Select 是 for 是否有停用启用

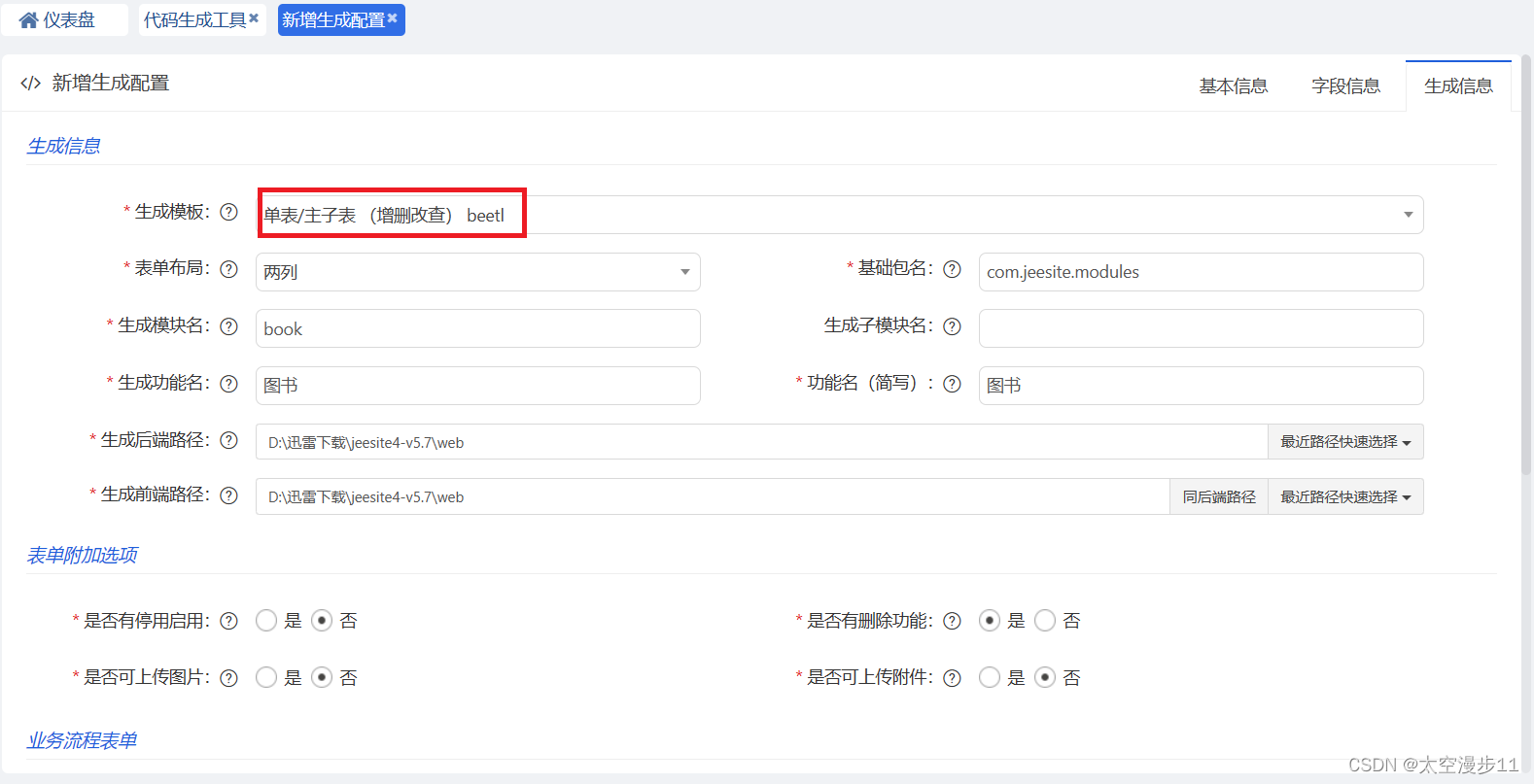pos(266,621)
